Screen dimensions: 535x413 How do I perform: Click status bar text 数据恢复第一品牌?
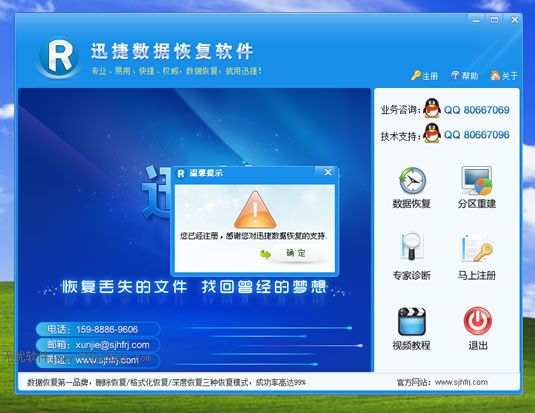[x=58, y=383]
